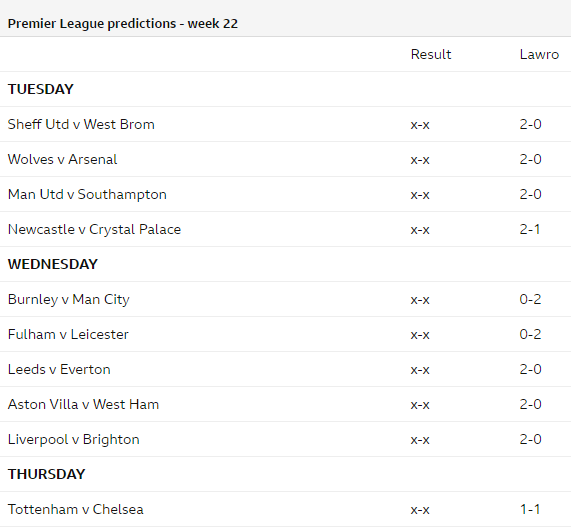Select the 0-2 prediction for Fulham v Leicester
The width and height of the screenshot is (571, 527).
[530, 334]
